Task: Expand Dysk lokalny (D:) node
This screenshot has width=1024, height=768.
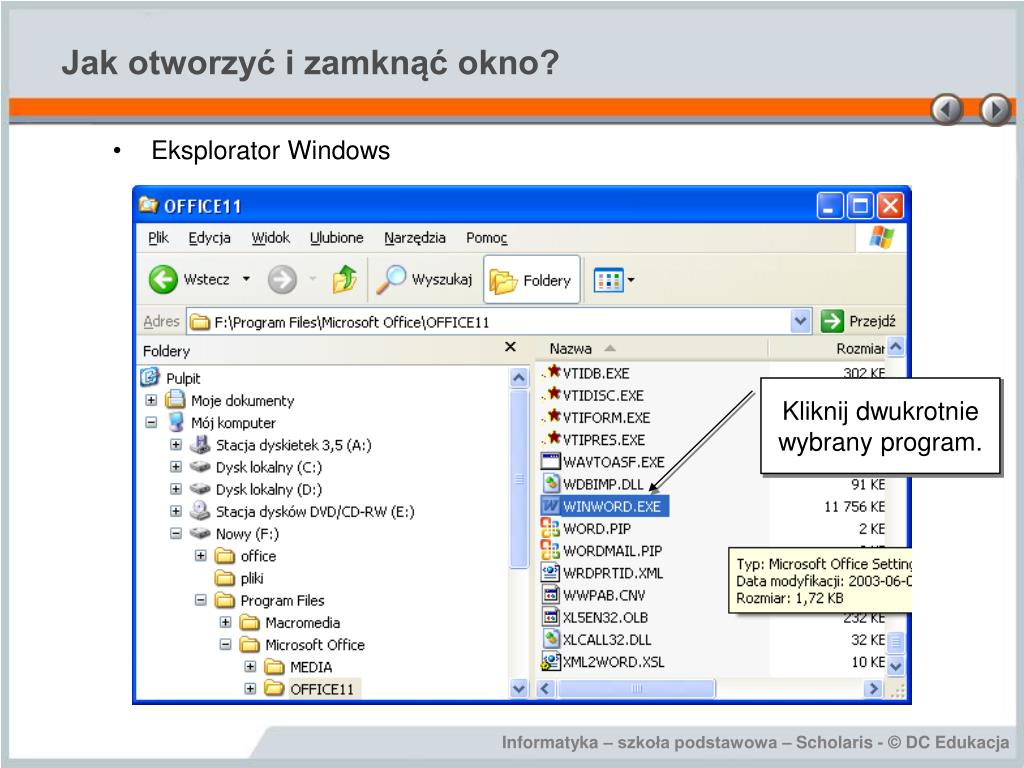Action: coord(176,489)
